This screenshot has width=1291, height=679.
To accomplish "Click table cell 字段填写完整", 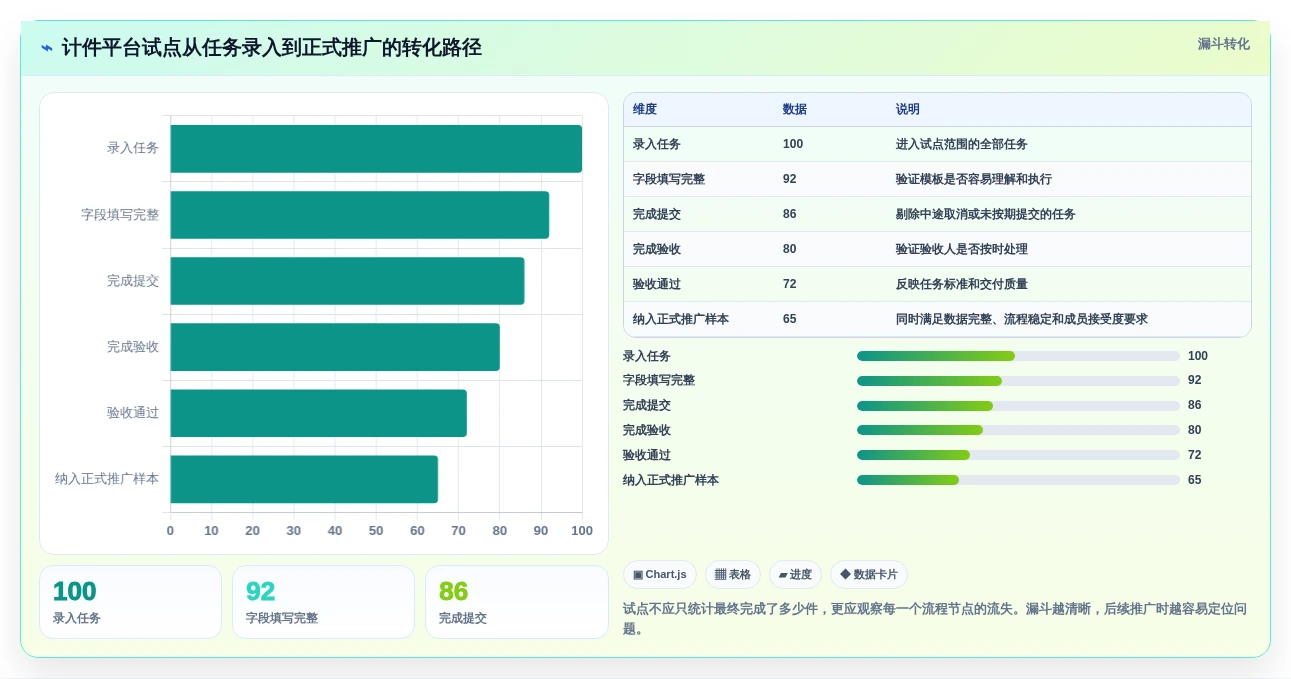I will click(x=669, y=179).
